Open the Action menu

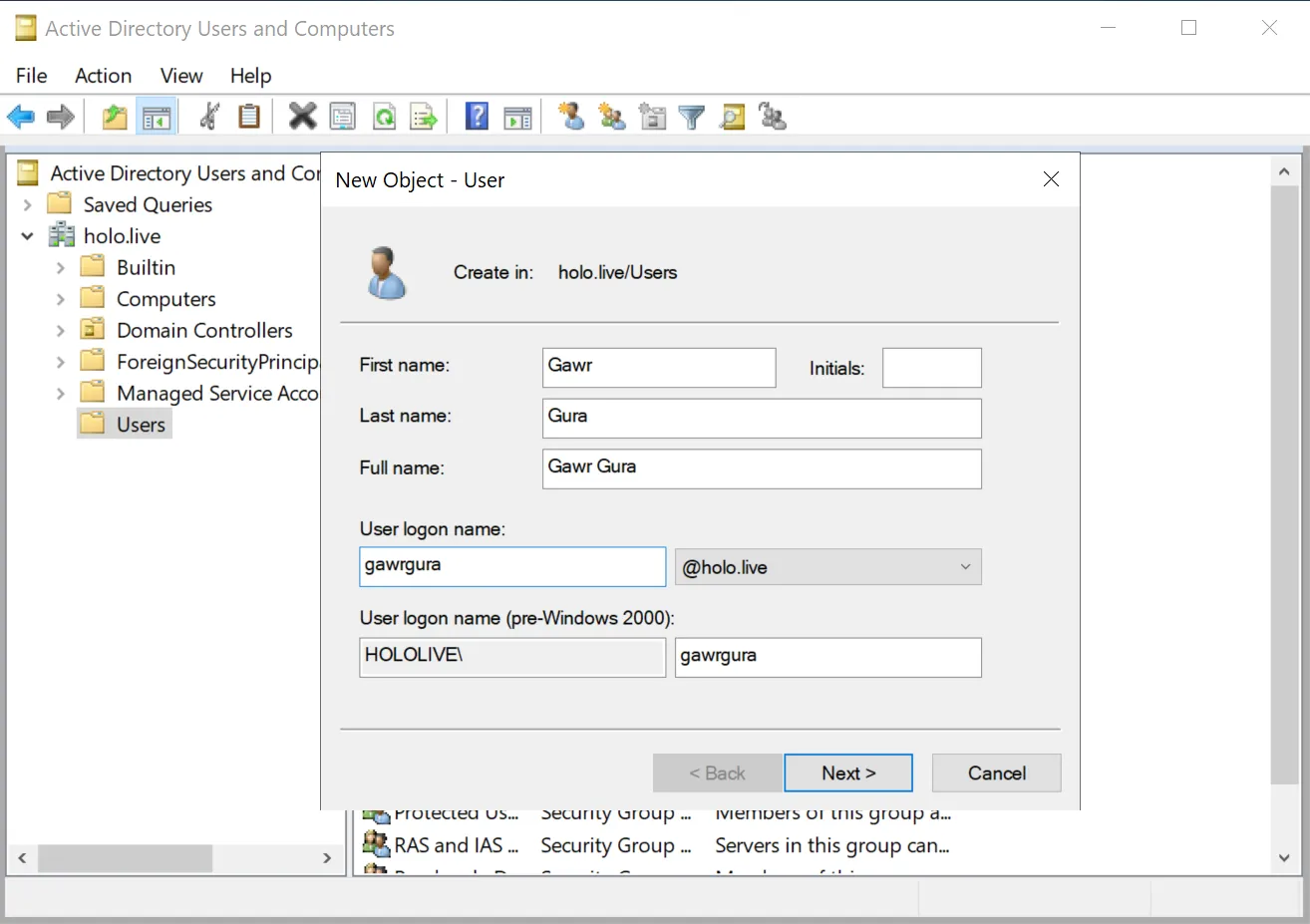point(104,76)
